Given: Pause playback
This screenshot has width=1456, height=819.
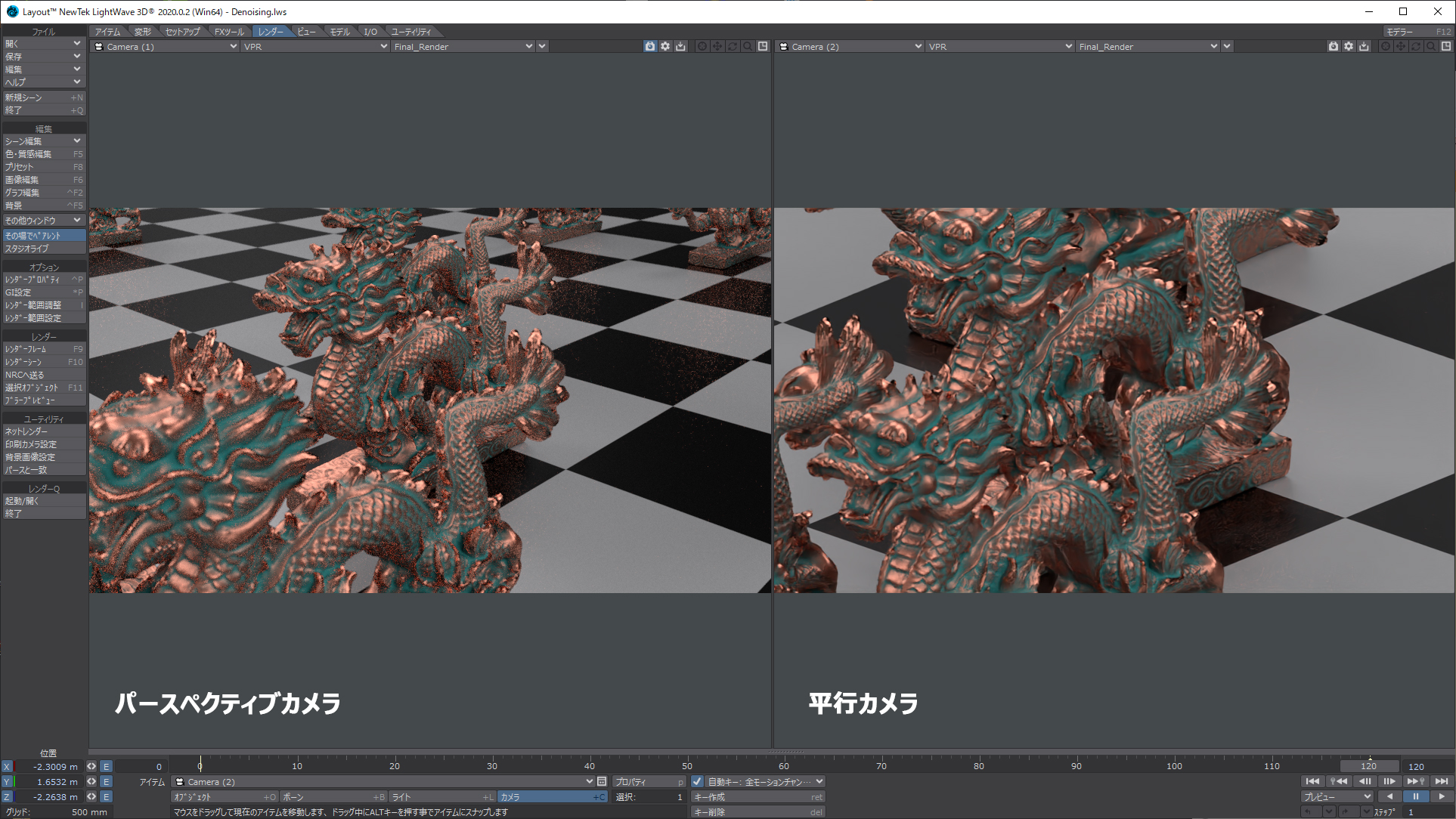Looking at the screenshot, I should click(x=1415, y=796).
